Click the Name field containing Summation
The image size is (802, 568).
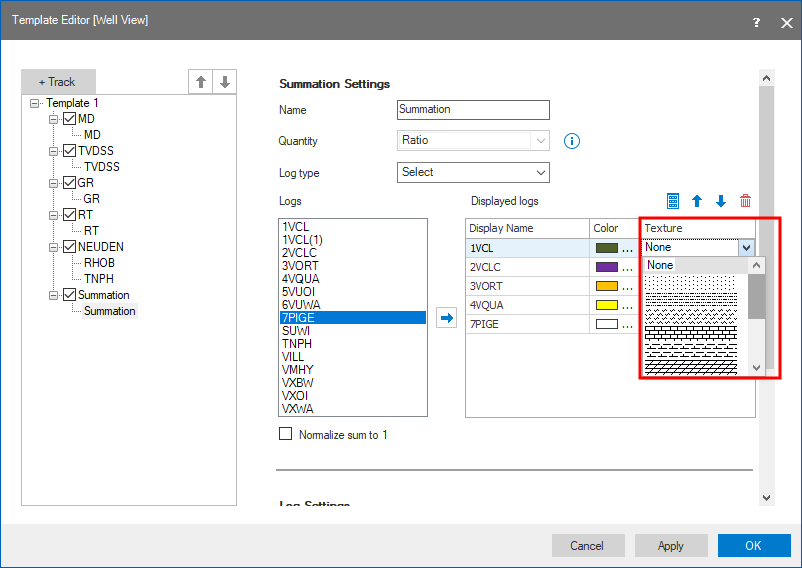click(x=473, y=110)
